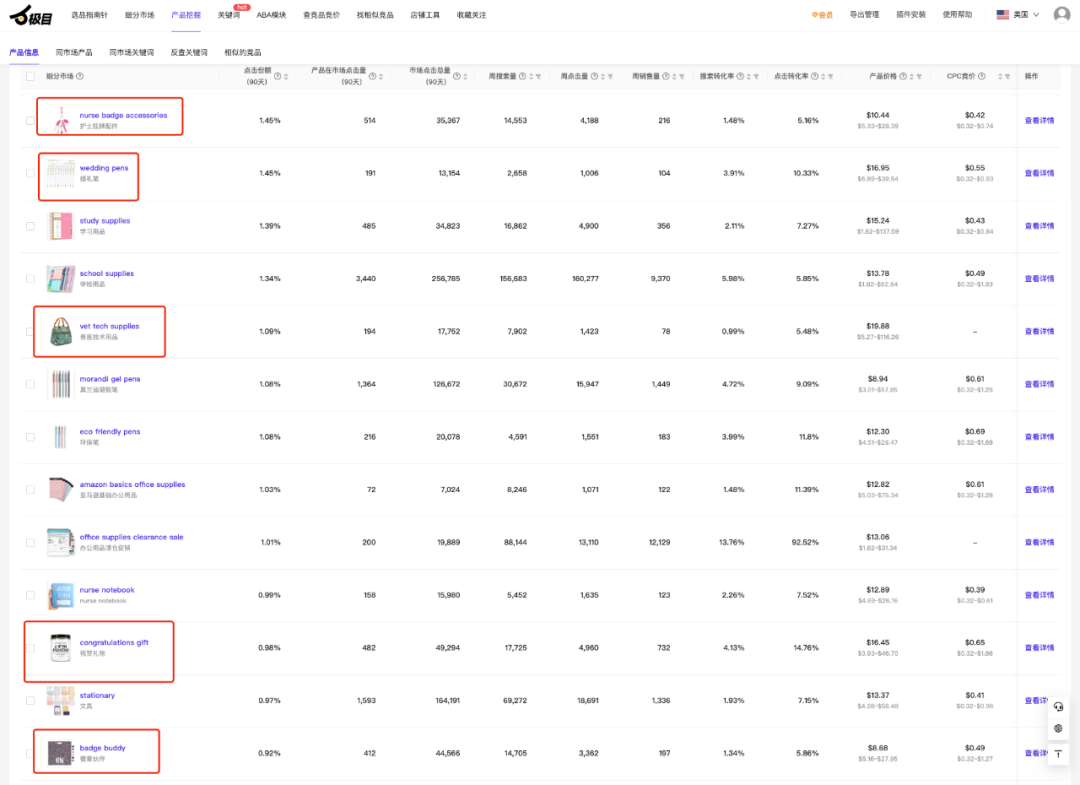Sort by 产品价格 column arrows
This screenshot has height=785, width=1080.
pos(911,76)
